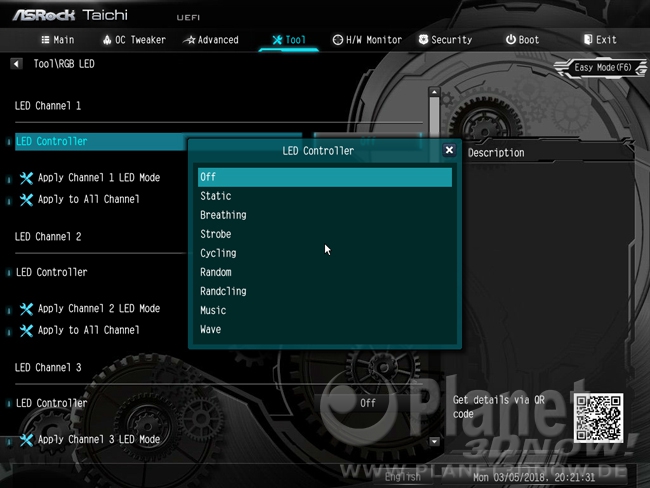Click wrench icon of Apply Channel 3 LED Mode
The image size is (650, 488).
coord(26,440)
